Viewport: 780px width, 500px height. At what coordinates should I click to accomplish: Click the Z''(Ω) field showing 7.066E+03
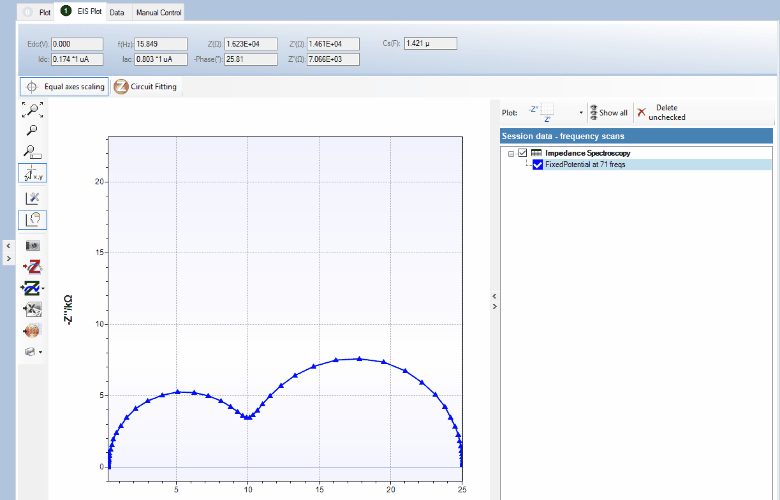click(333, 59)
